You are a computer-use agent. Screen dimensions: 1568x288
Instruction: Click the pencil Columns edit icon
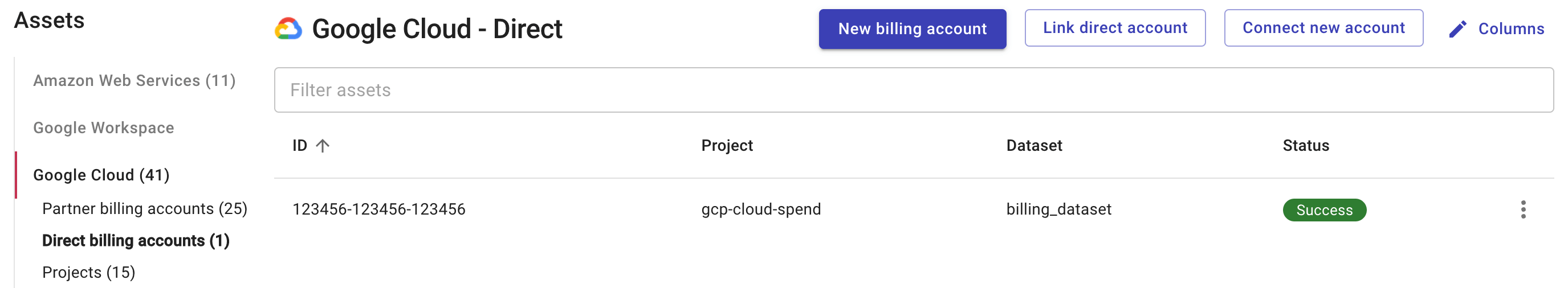tap(1457, 28)
